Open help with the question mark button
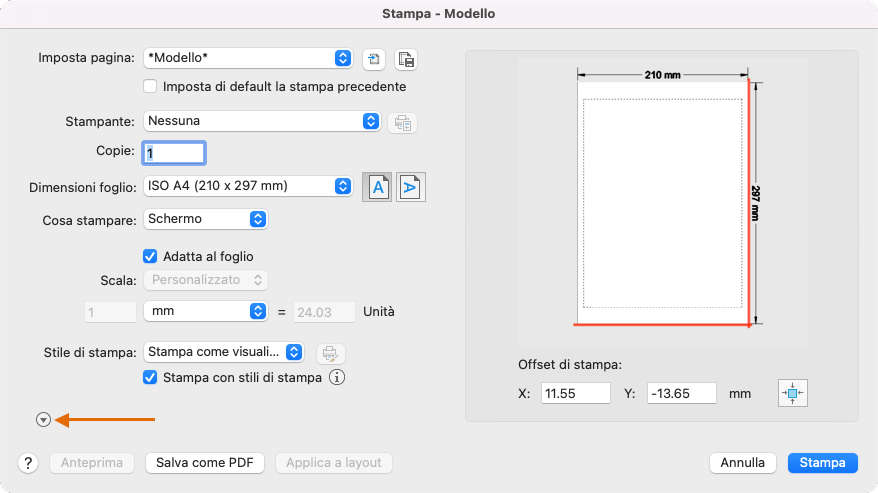 point(28,463)
